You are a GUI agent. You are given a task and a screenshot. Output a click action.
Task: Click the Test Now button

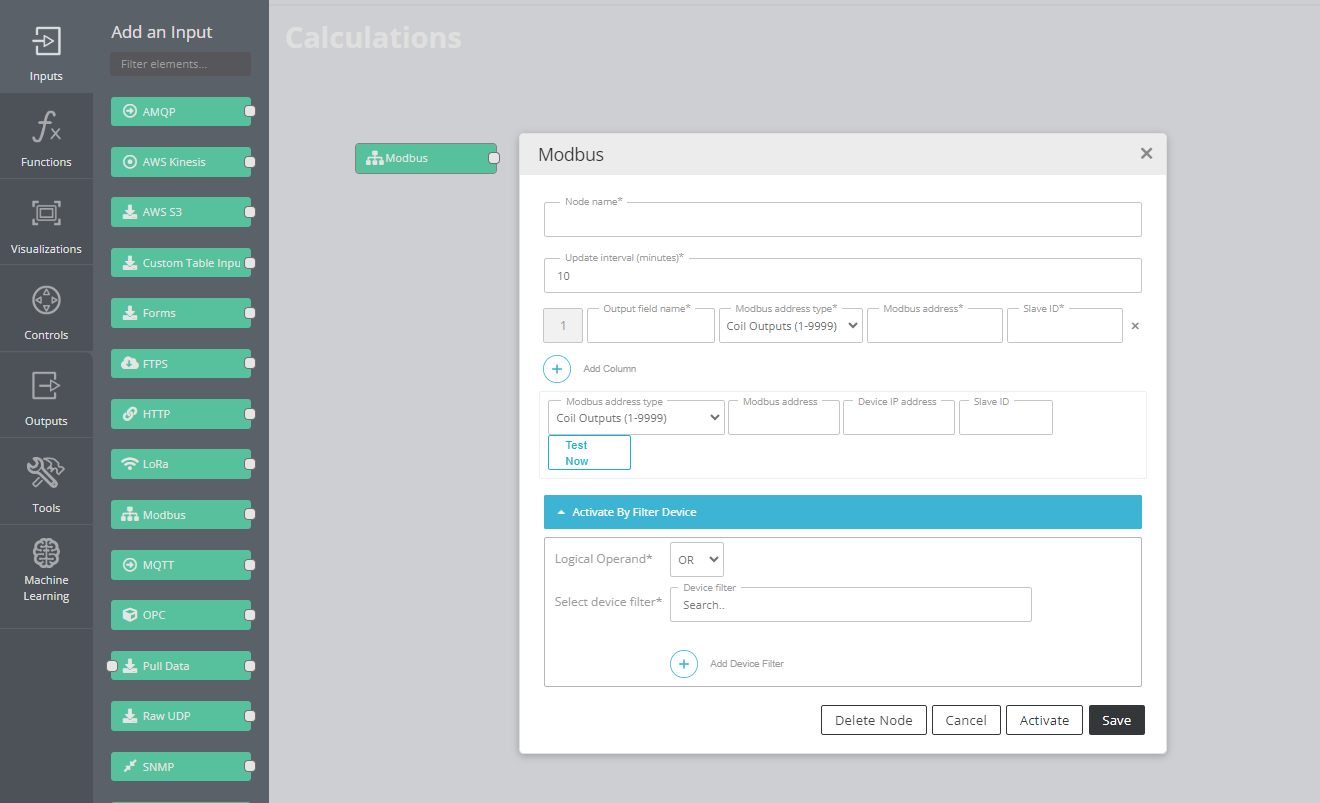(589, 453)
